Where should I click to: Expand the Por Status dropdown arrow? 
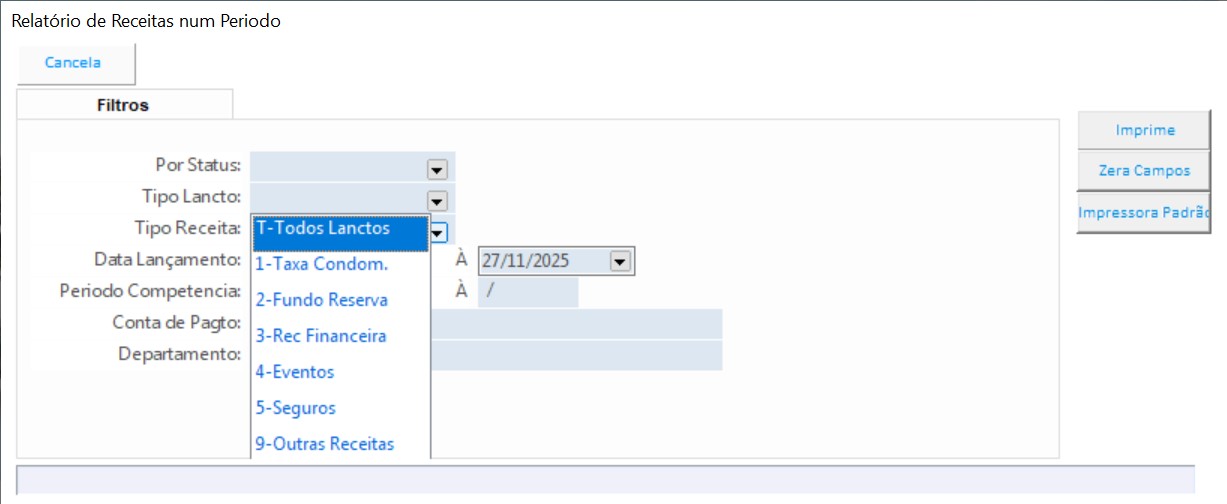point(436,168)
